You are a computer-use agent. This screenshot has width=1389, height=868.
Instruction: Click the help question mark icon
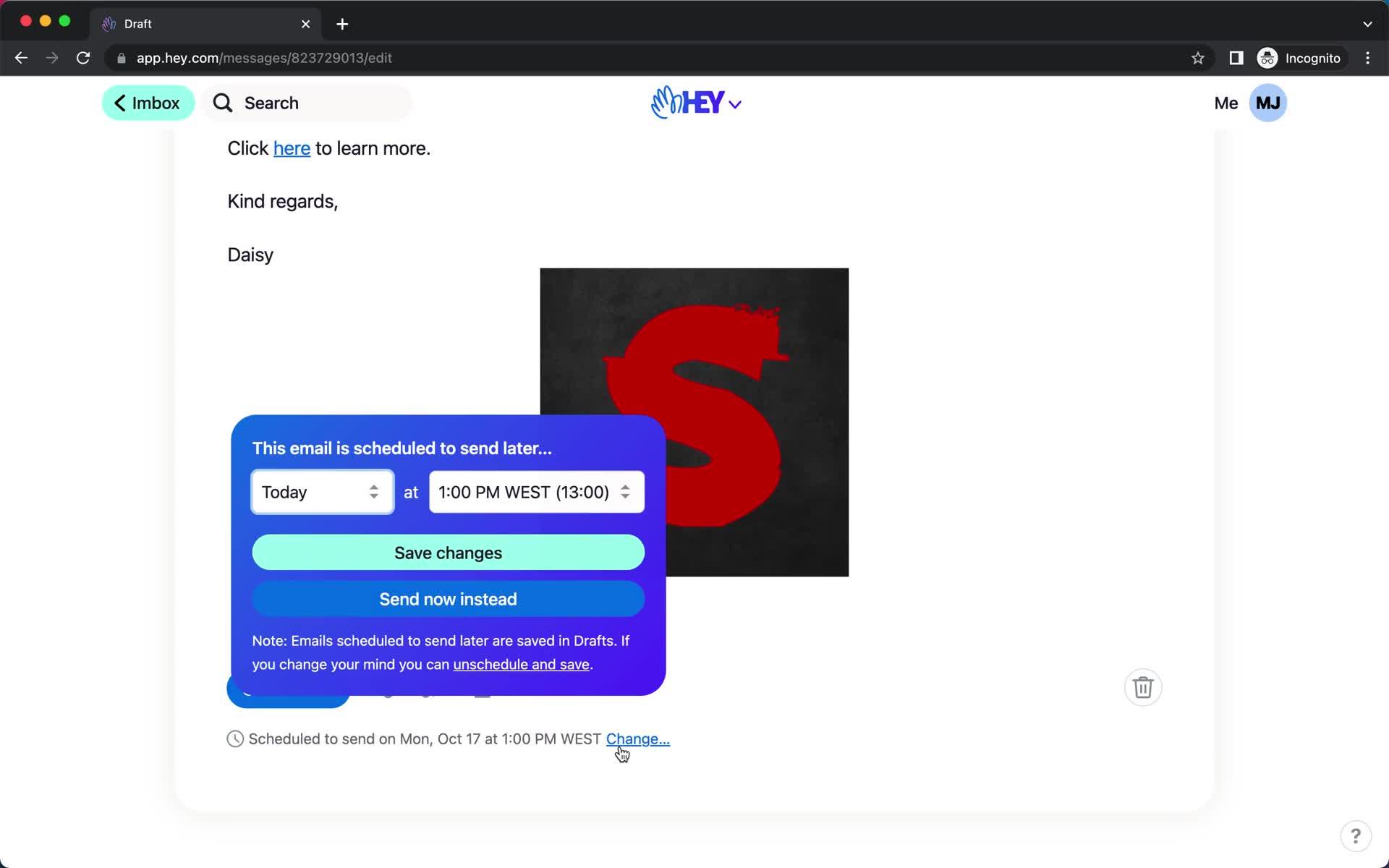[1356, 835]
